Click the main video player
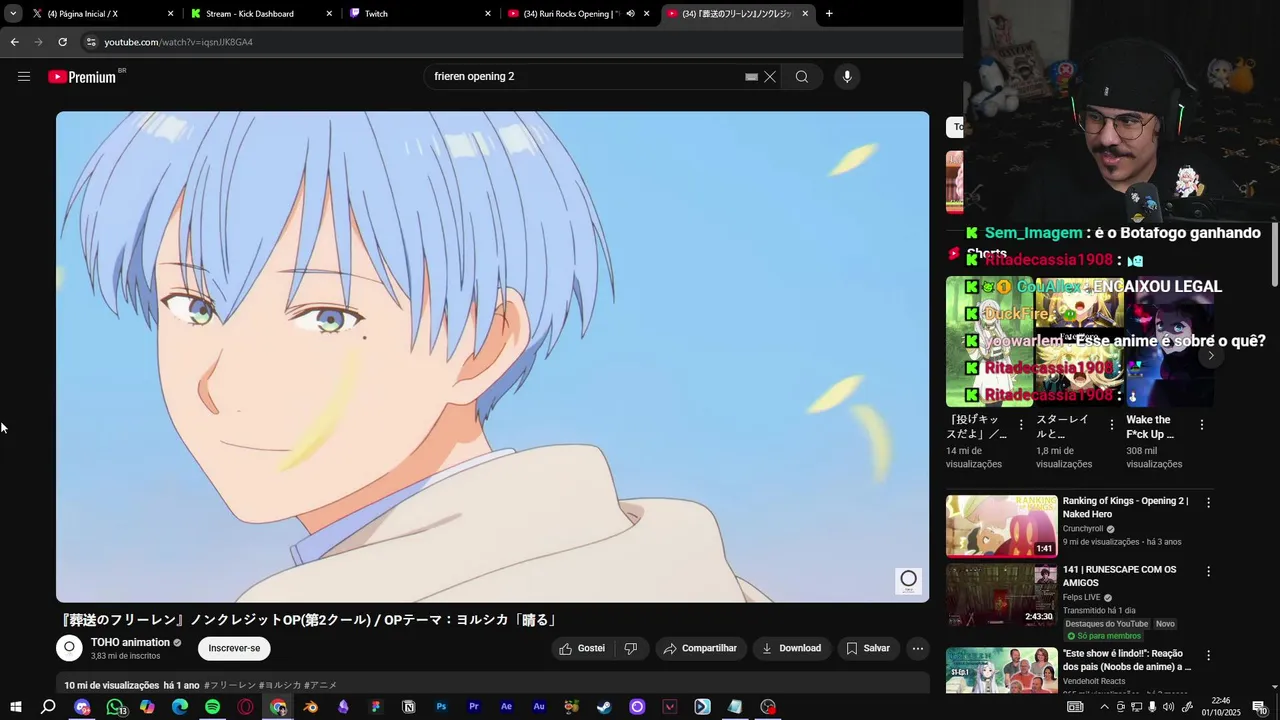 (x=492, y=357)
